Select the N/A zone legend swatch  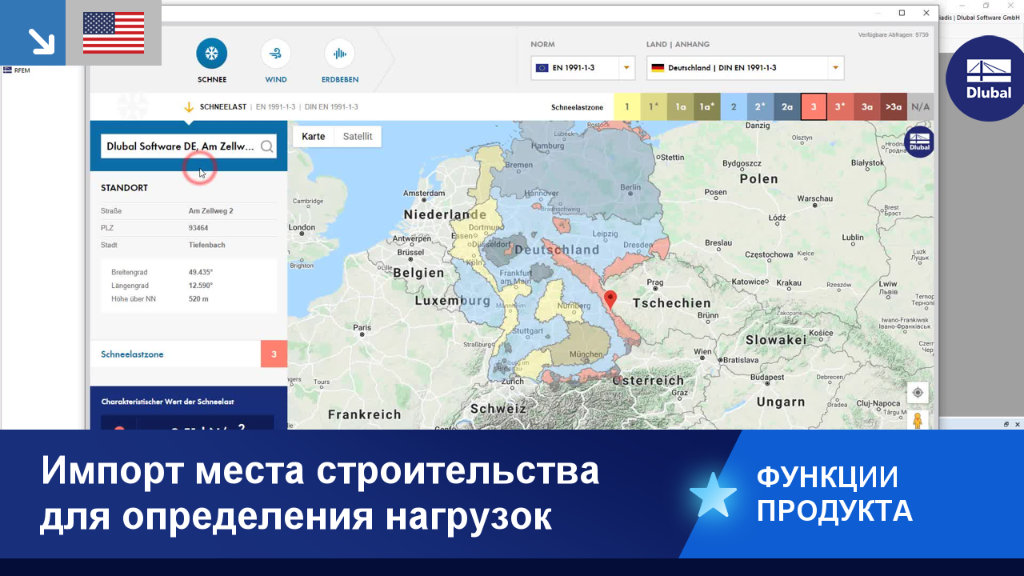[920, 107]
